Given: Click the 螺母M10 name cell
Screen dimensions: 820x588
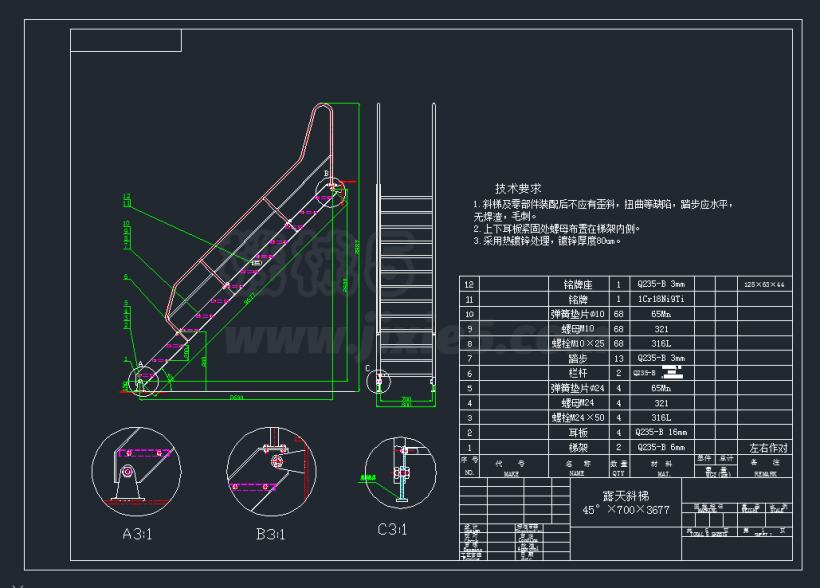Looking at the screenshot, I should click(578, 329).
